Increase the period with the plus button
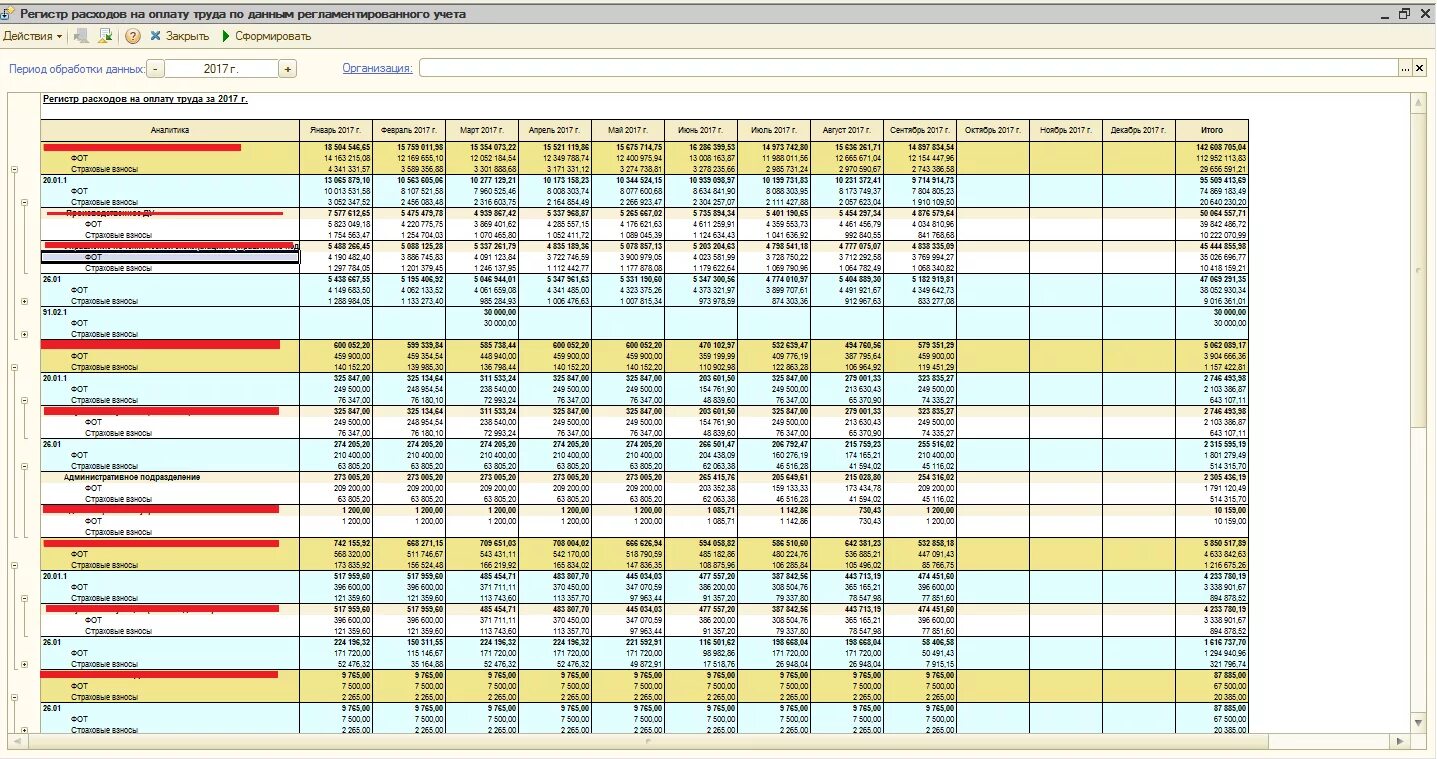The image size is (1437, 759). 288,69
